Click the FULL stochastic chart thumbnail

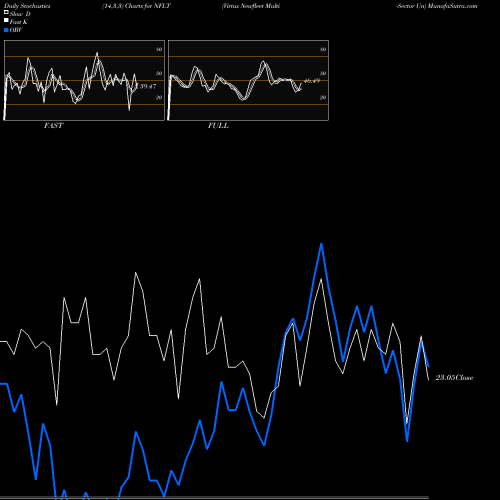[248, 80]
